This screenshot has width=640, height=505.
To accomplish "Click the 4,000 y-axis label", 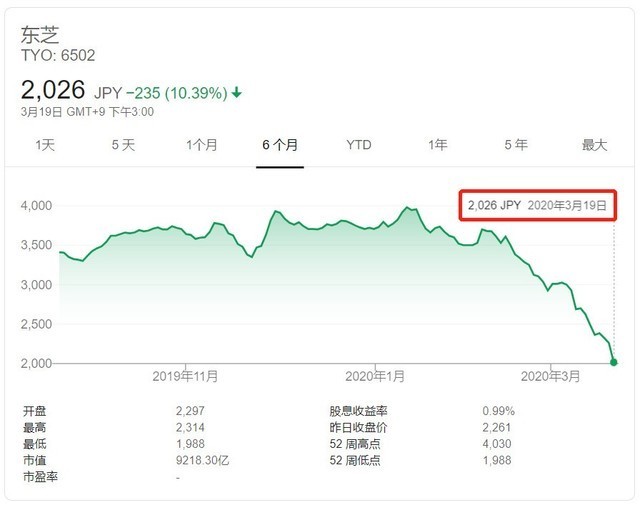I will click(x=36, y=205).
